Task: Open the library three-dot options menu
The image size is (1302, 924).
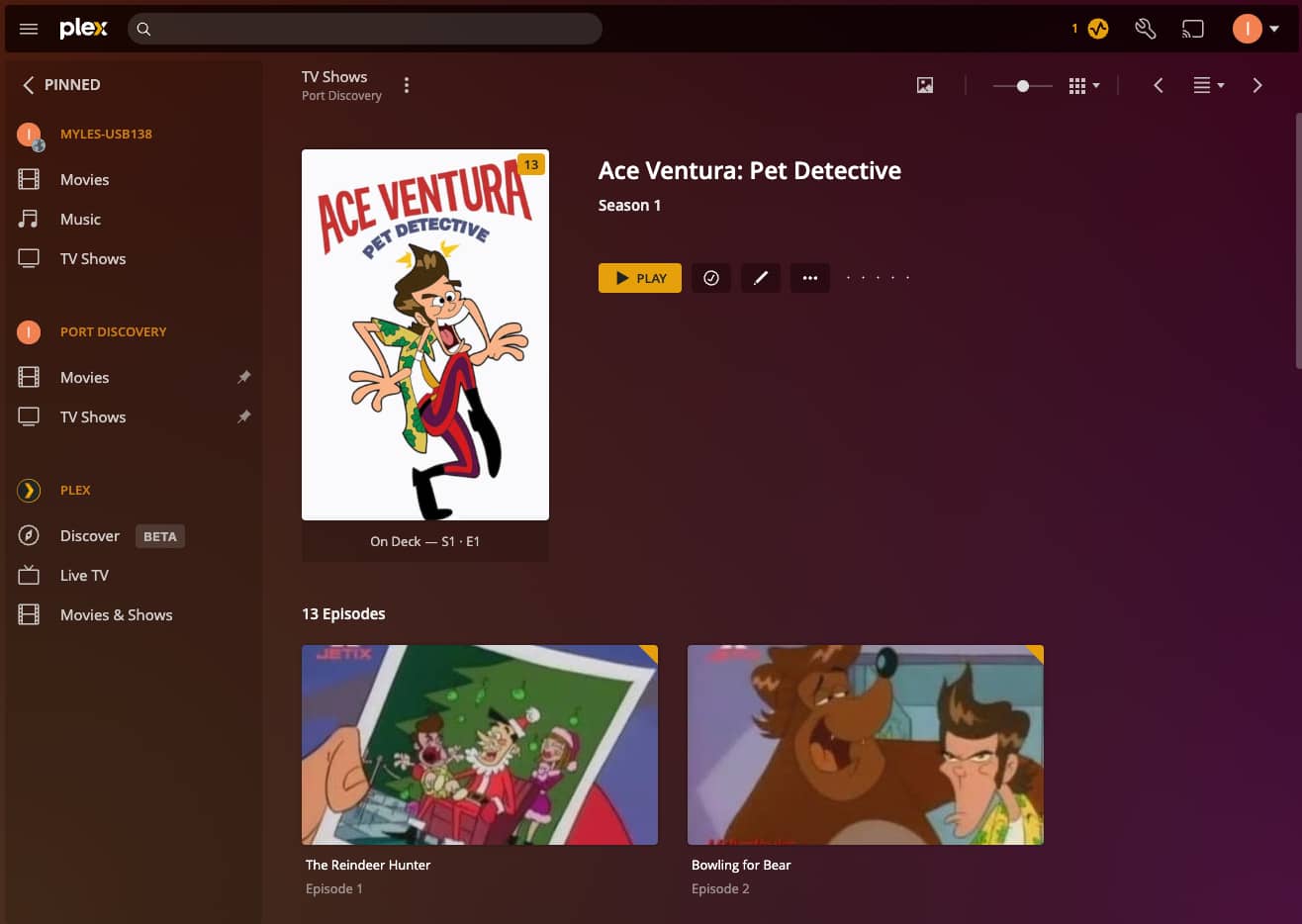Action: point(407,85)
